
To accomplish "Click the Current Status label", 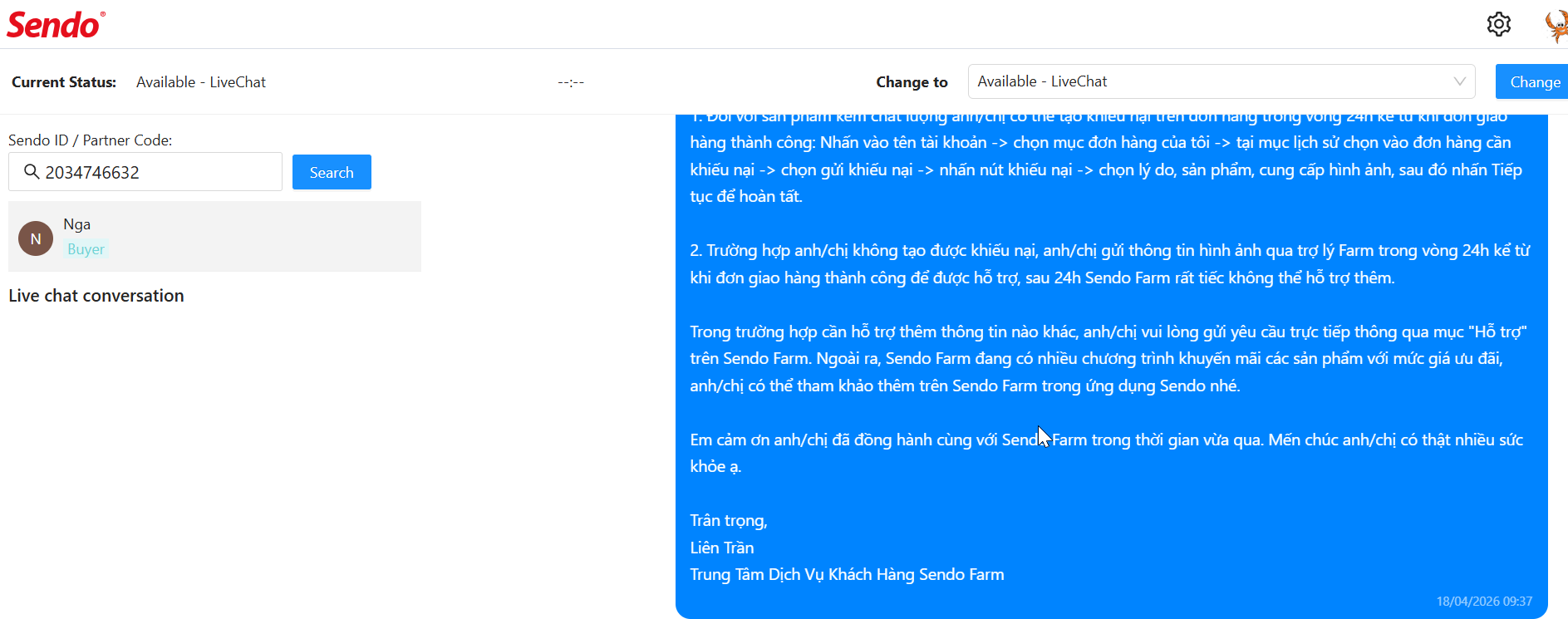I will point(64,82).
